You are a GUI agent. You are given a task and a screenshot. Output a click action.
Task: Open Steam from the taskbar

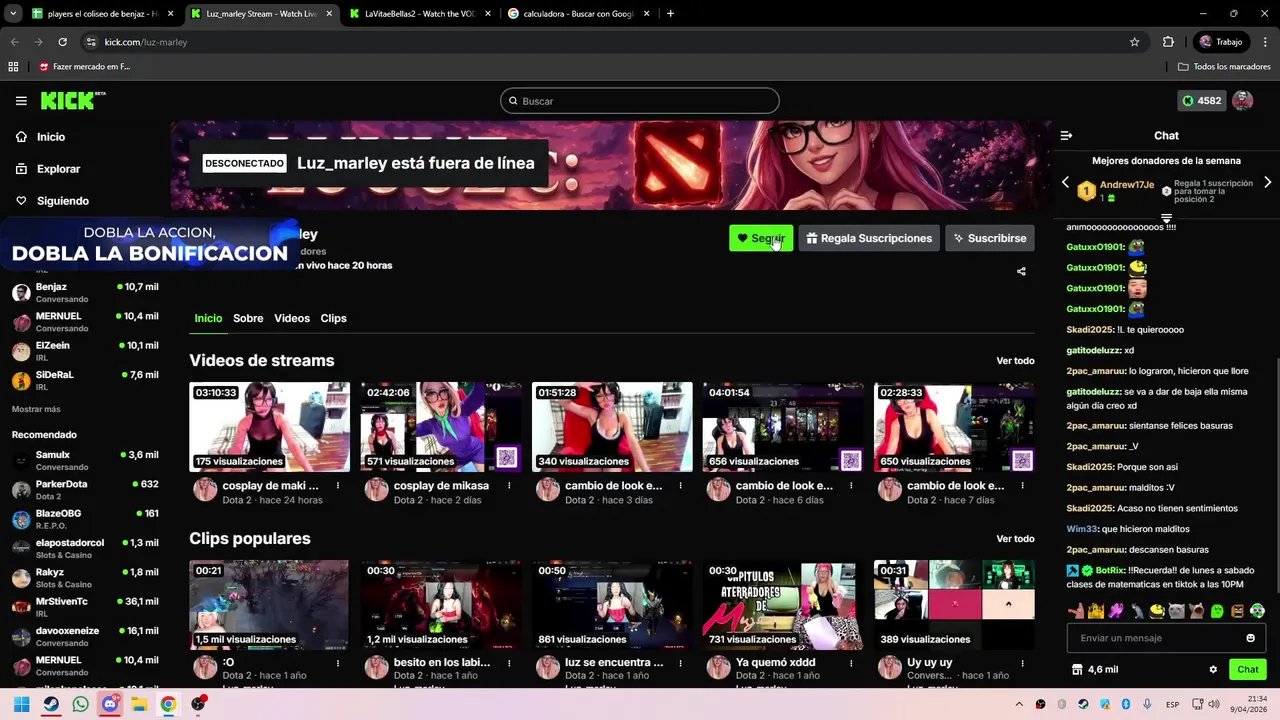click(51, 704)
